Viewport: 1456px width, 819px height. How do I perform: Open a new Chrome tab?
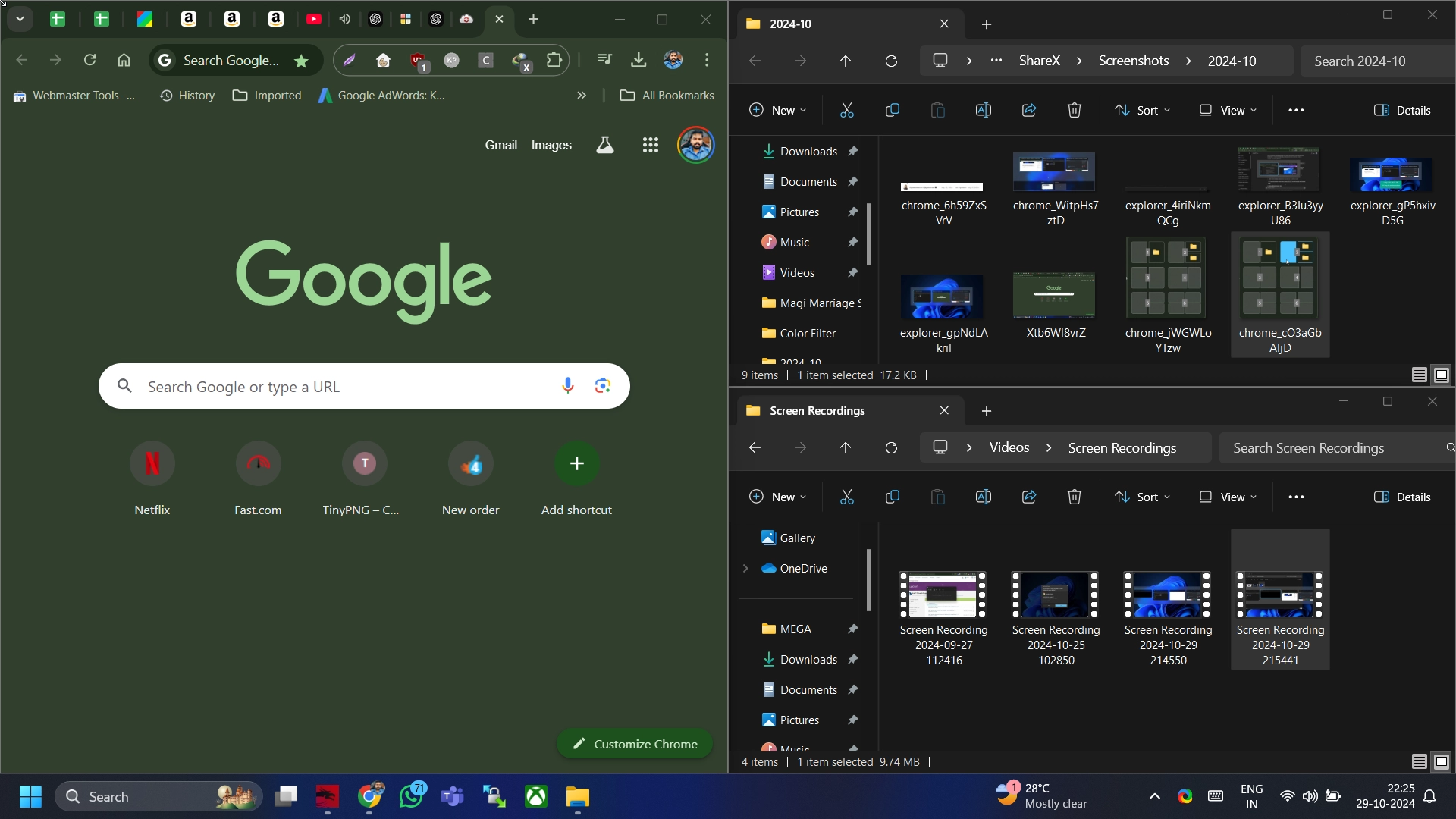(x=533, y=19)
